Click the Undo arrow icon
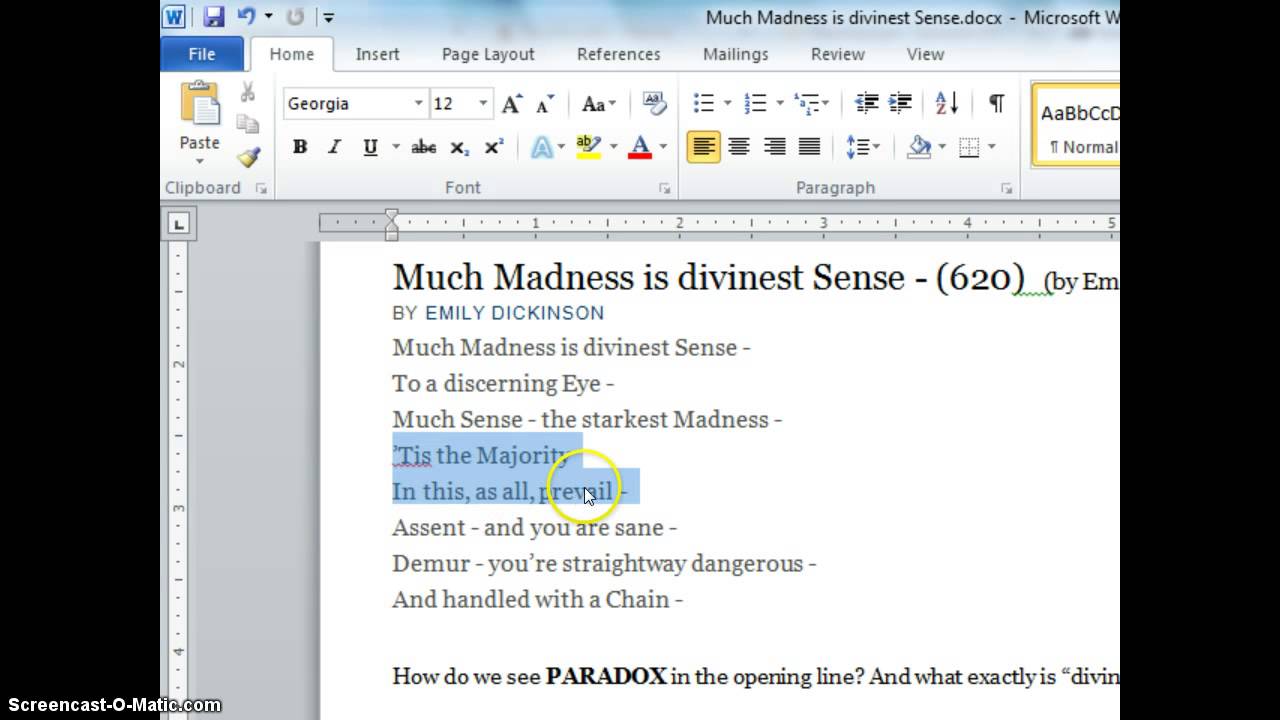Image resolution: width=1280 pixels, height=720 pixels. click(x=246, y=17)
